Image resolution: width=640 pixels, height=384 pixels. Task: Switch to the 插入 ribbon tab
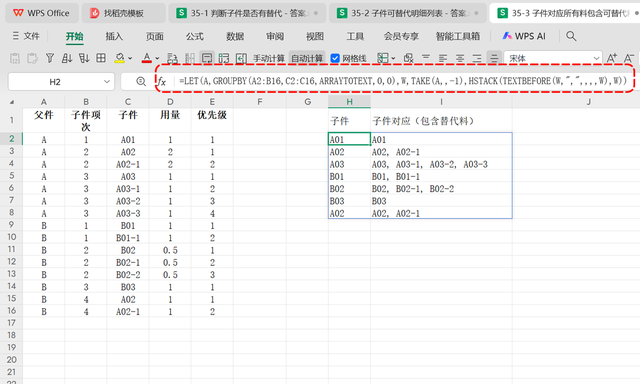click(114, 36)
